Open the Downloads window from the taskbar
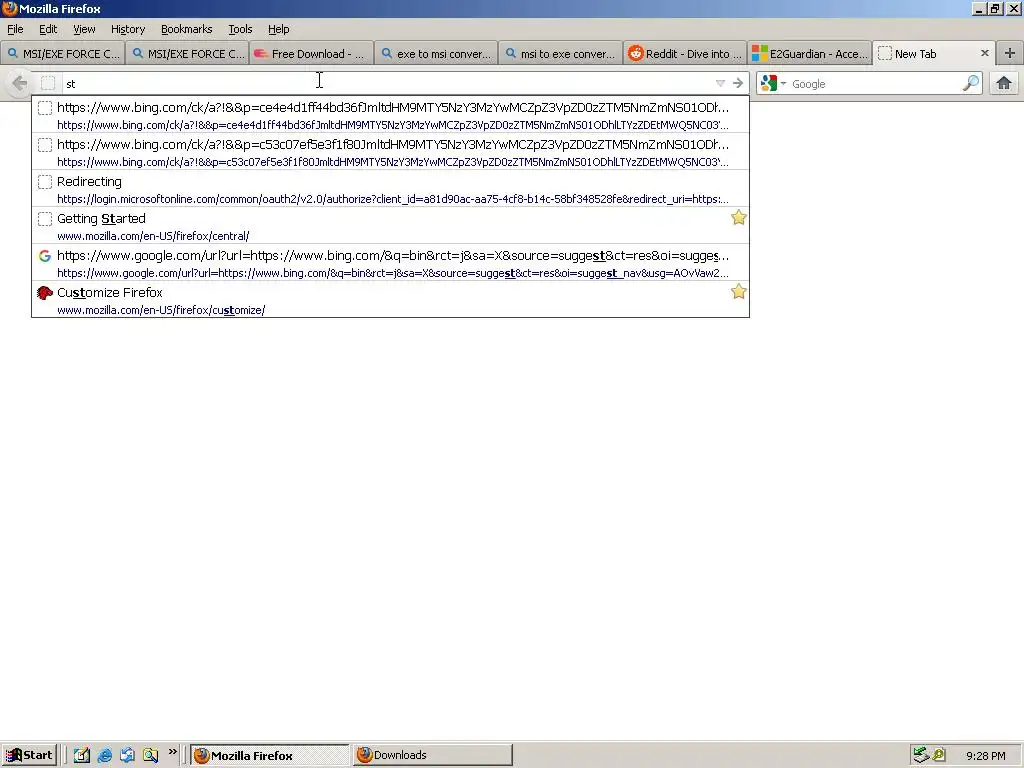Screen dimensions: 1024x768 [x=432, y=755]
